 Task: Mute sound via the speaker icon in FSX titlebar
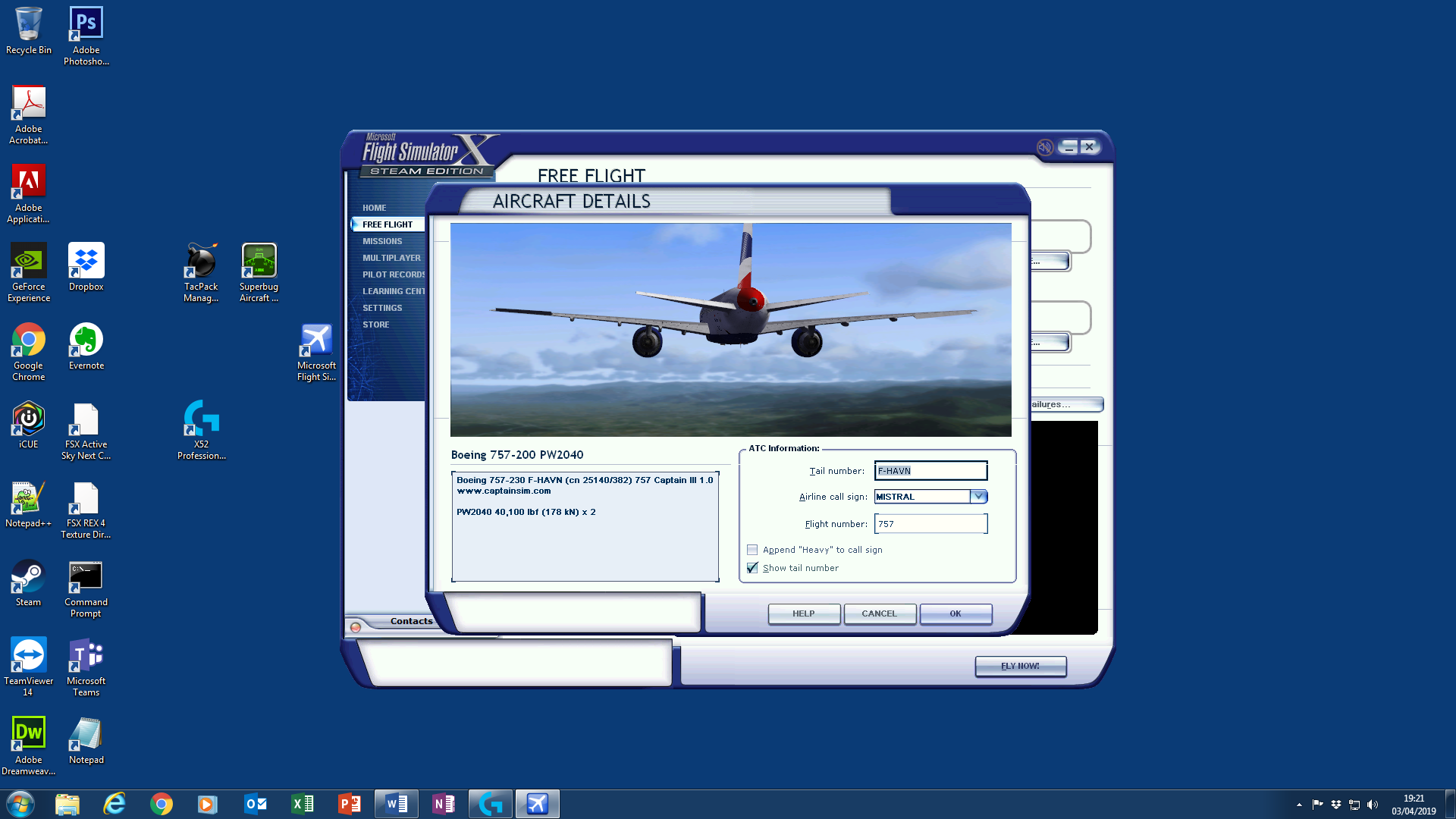pyautogui.click(x=1044, y=149)
